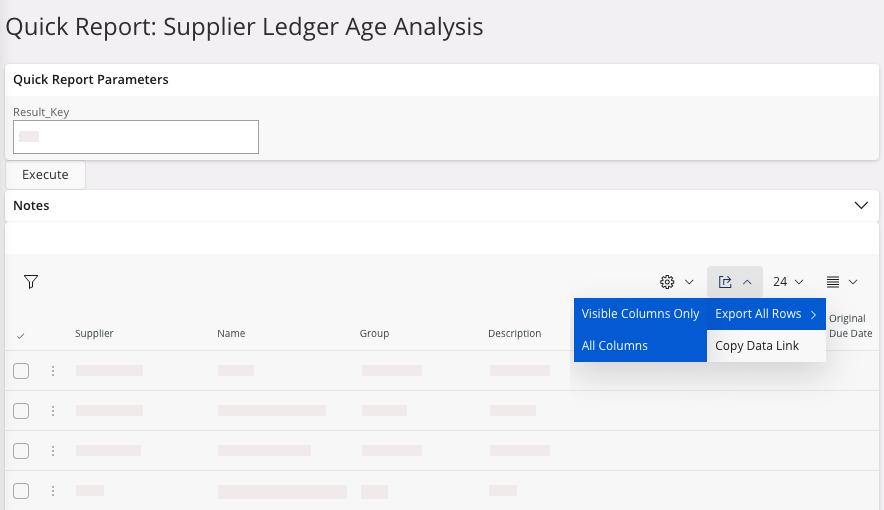Open first row's three-dot menu
This screenshot has height=510, width=884.
[53, 371]
